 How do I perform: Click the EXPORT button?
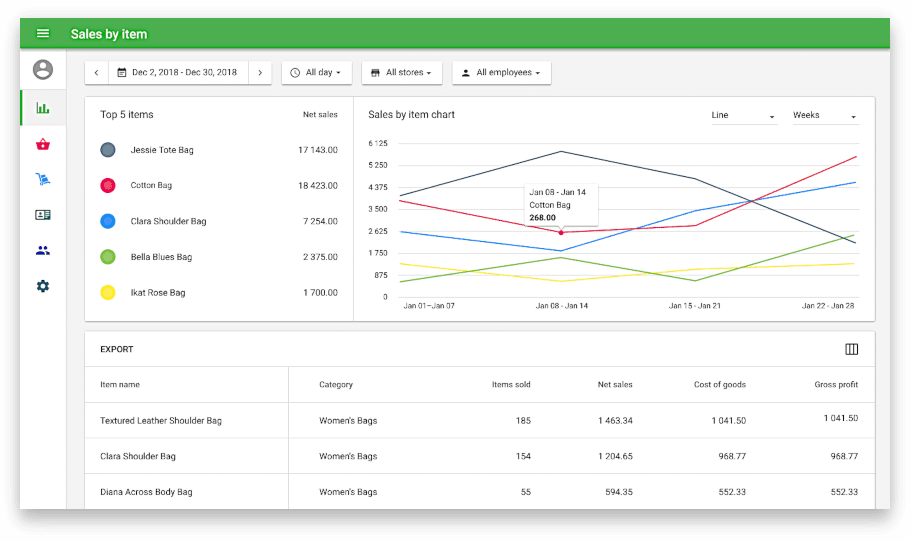coord(117,350)
